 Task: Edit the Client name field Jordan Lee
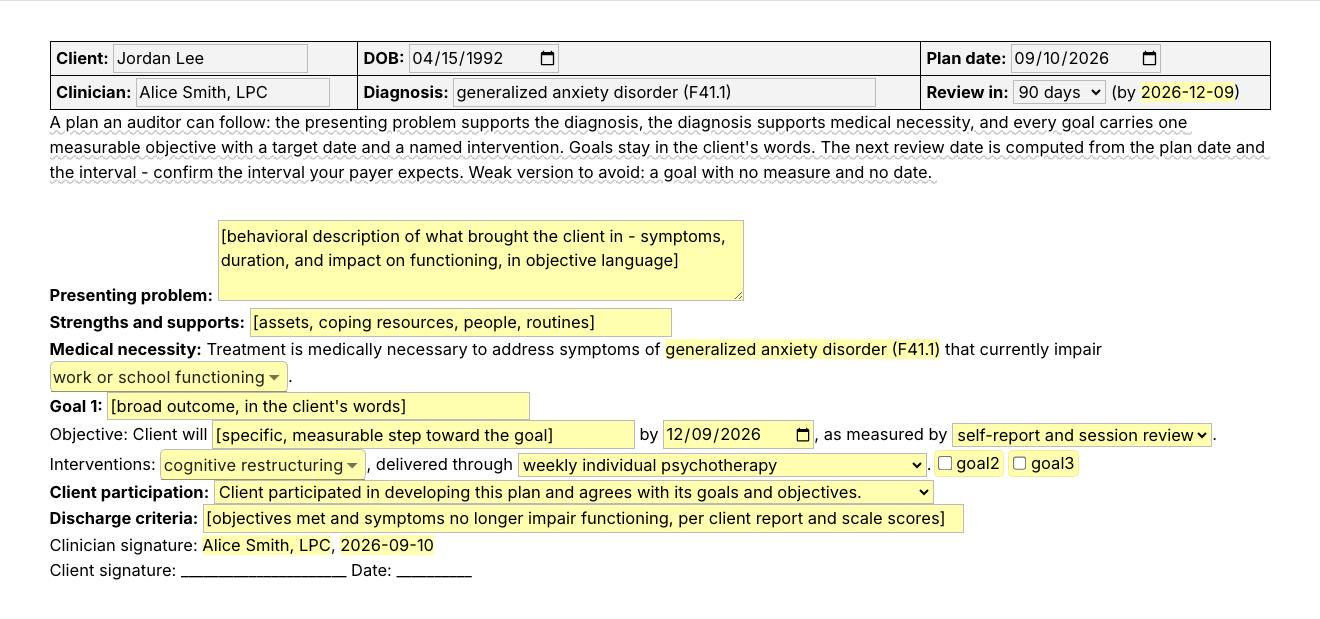[210, 58]
